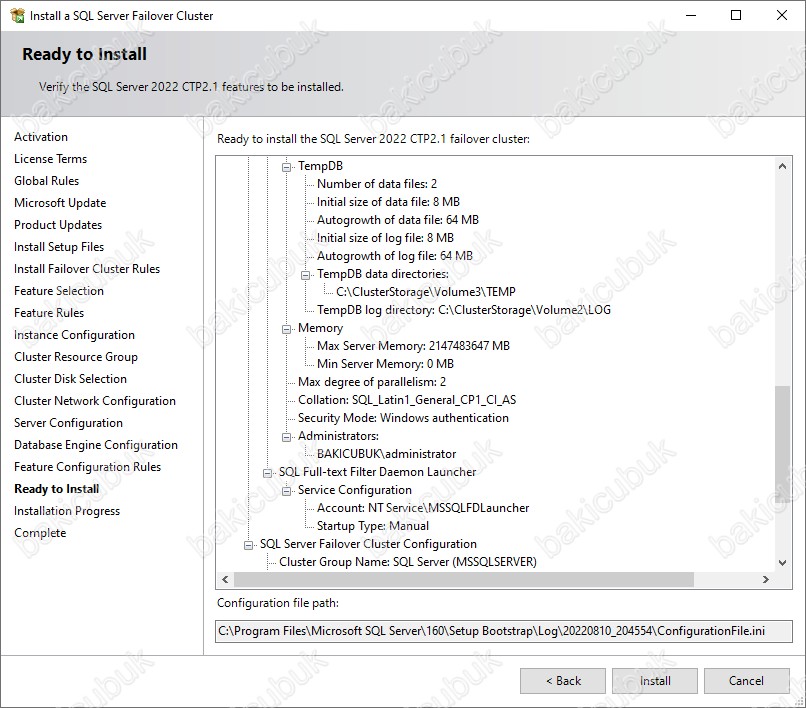
Task: Select the Complete step
Action: [40, 533]
